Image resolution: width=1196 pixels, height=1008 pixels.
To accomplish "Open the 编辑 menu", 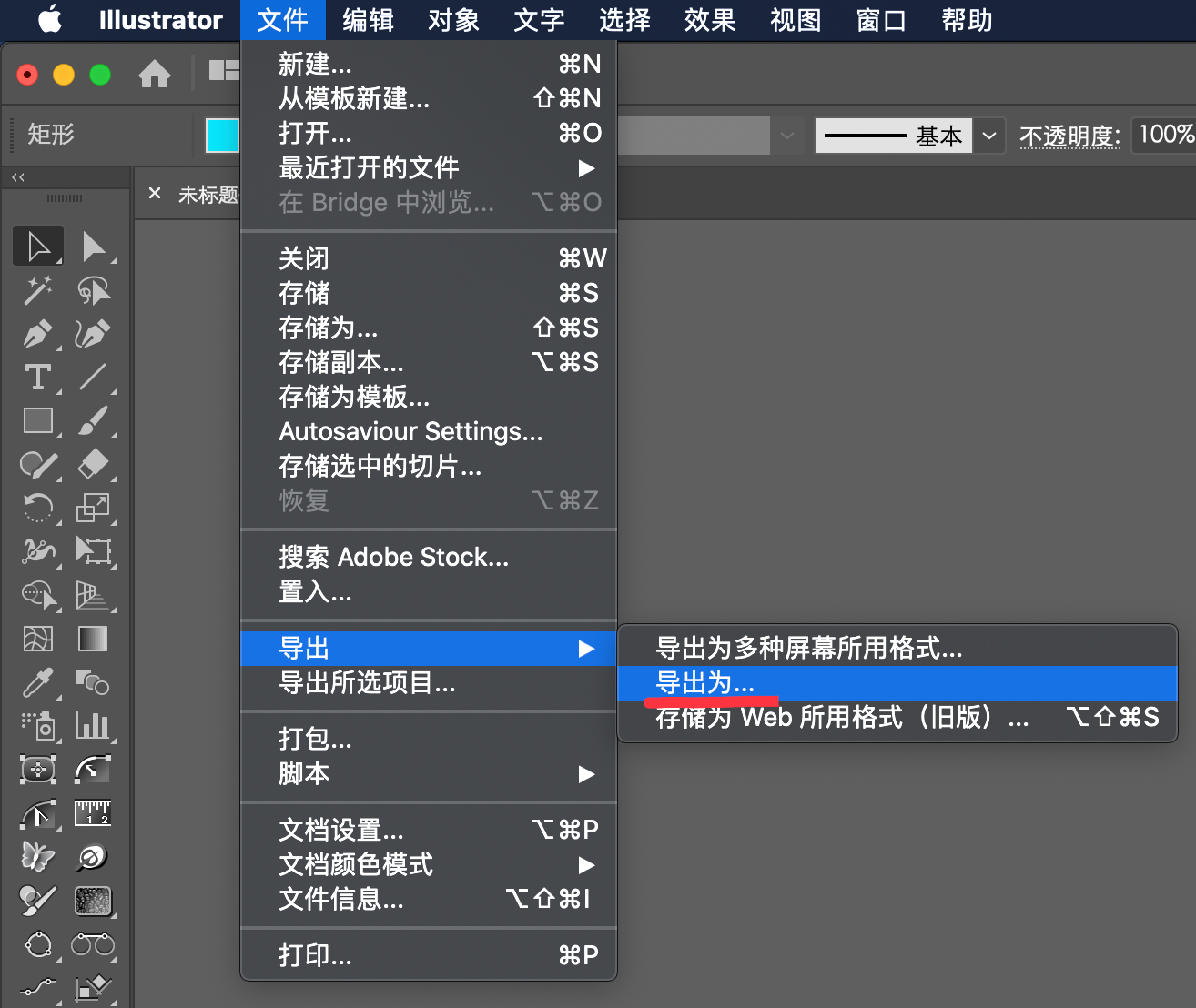I will pos(368,20).
